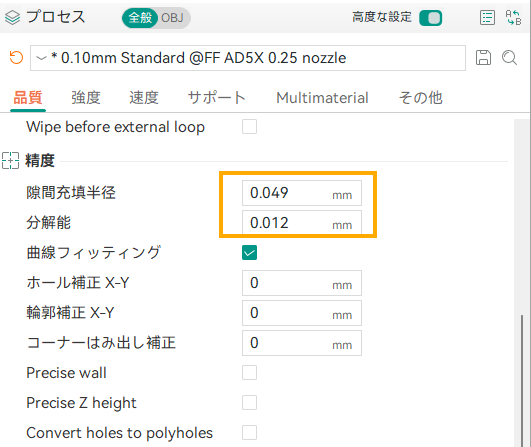
Task: Open the サポート tab
Action: coord(216,98)
